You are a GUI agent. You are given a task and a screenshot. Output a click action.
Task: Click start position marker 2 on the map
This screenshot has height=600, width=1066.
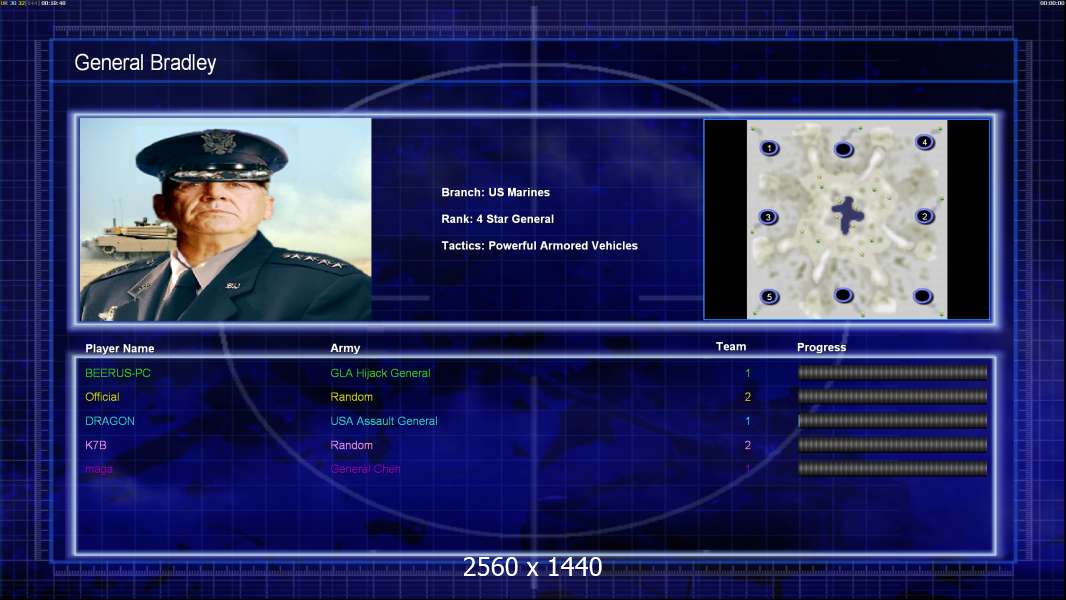[x=924, y=217]
